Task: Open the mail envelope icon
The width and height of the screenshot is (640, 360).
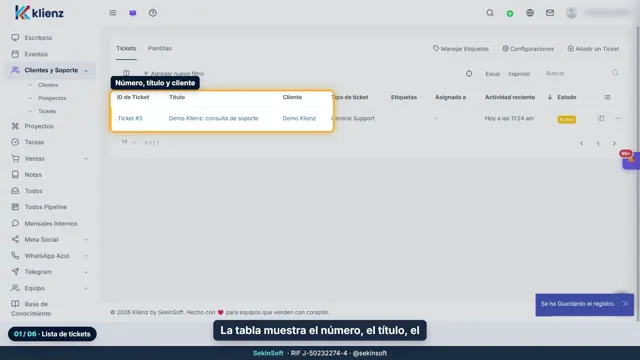Action: (550, 13)
